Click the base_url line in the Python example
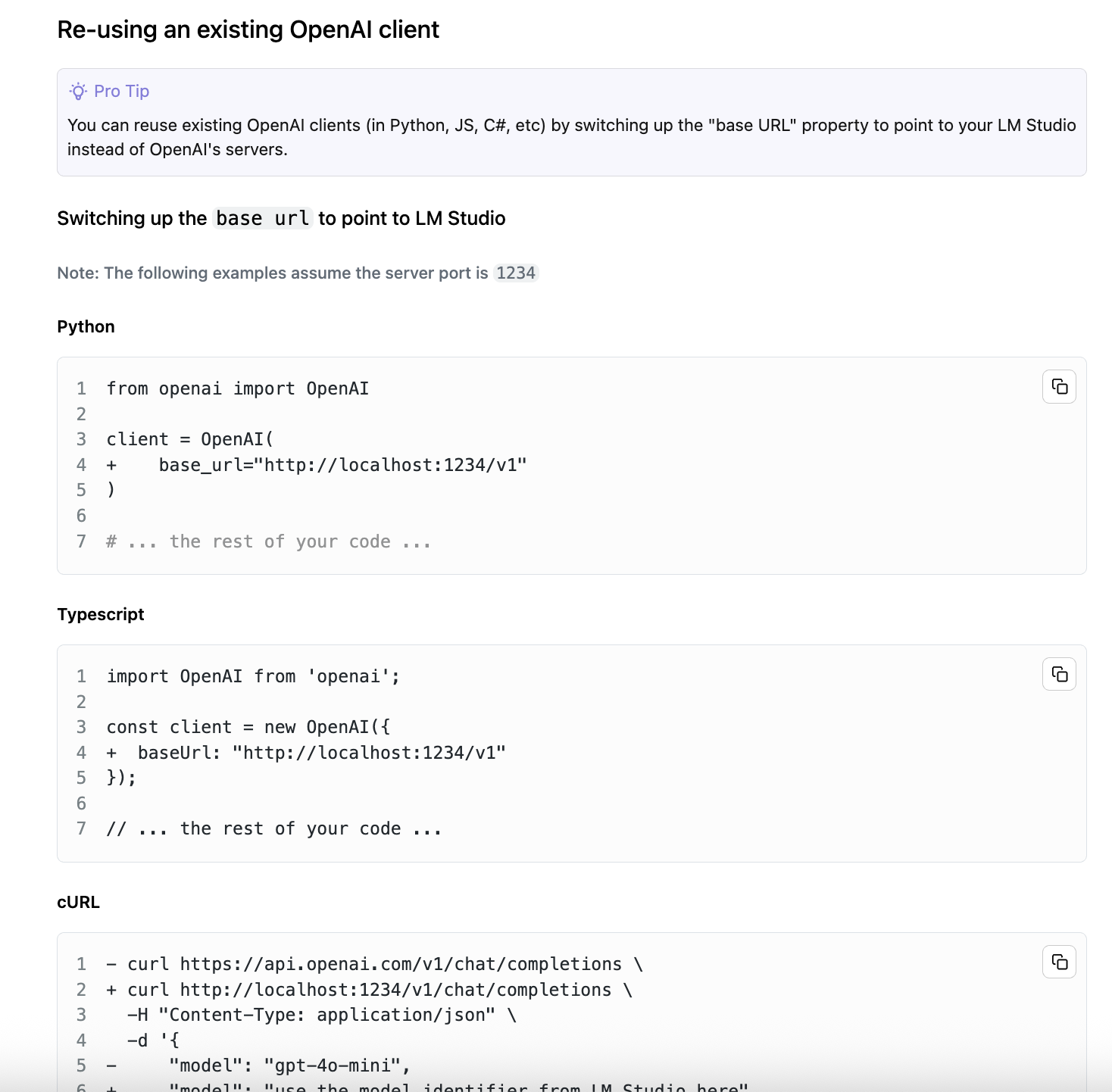1112x1092 pixels. [341, 464]
